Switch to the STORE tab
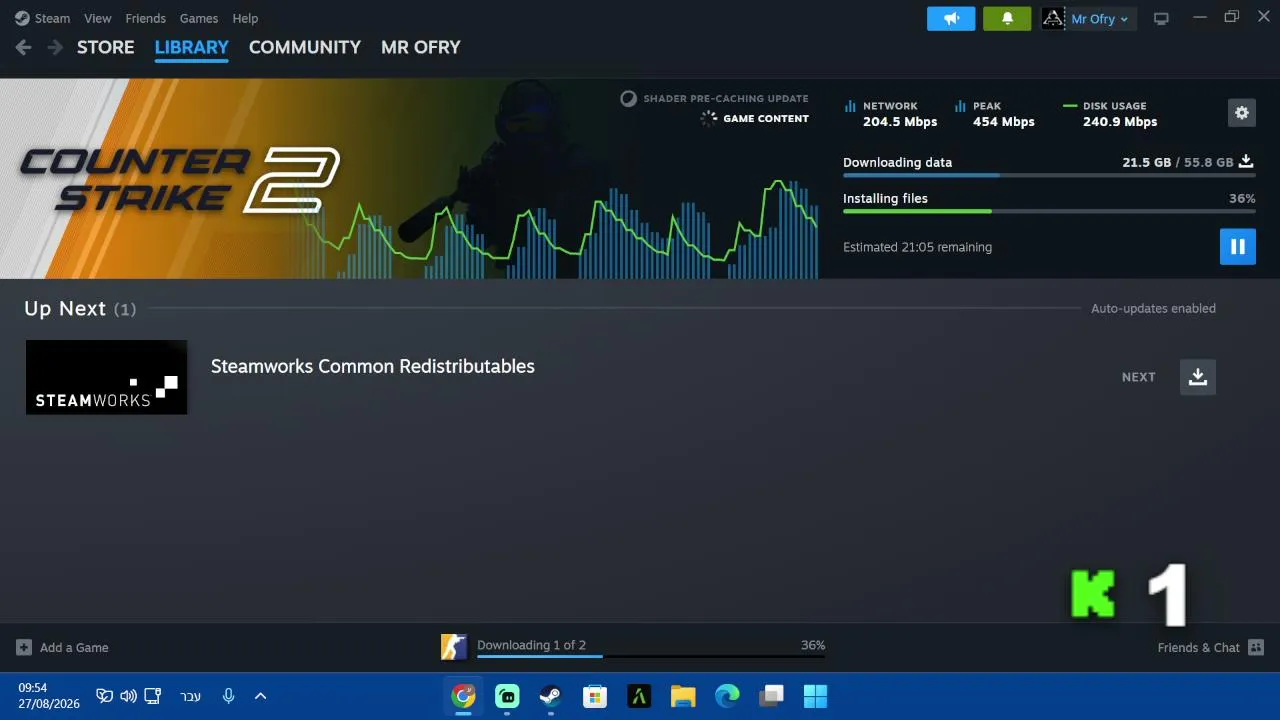This screenshot has width=1280, height=720. (106, 47)
